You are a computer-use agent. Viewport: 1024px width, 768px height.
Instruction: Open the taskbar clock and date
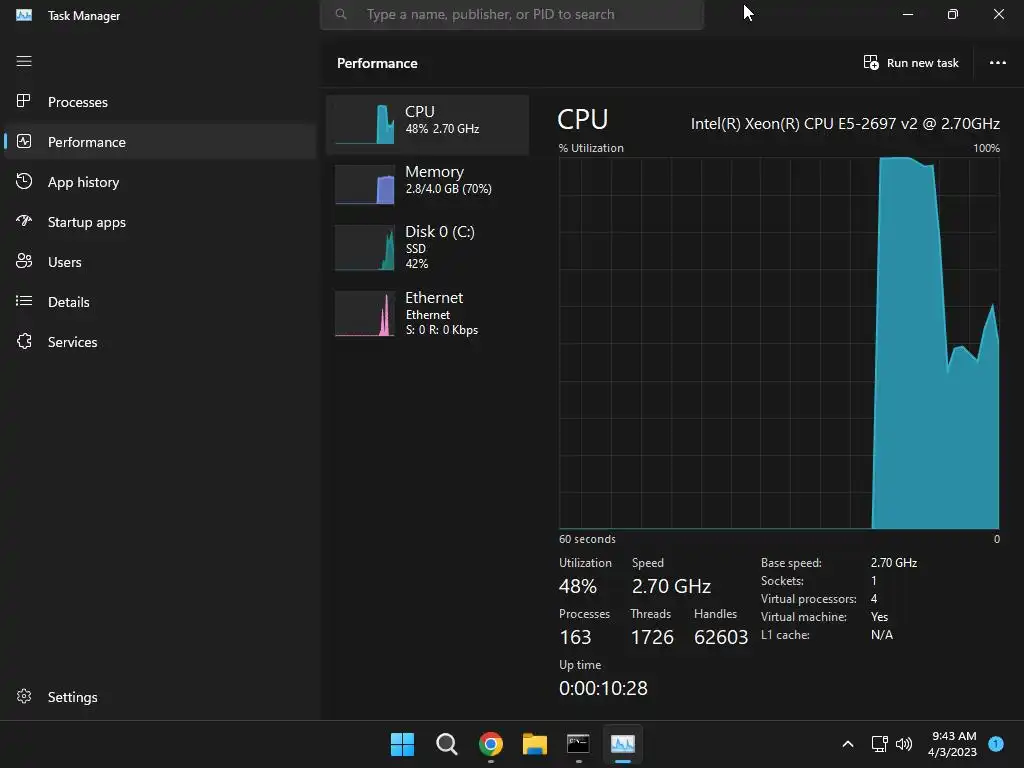point(953,744)
